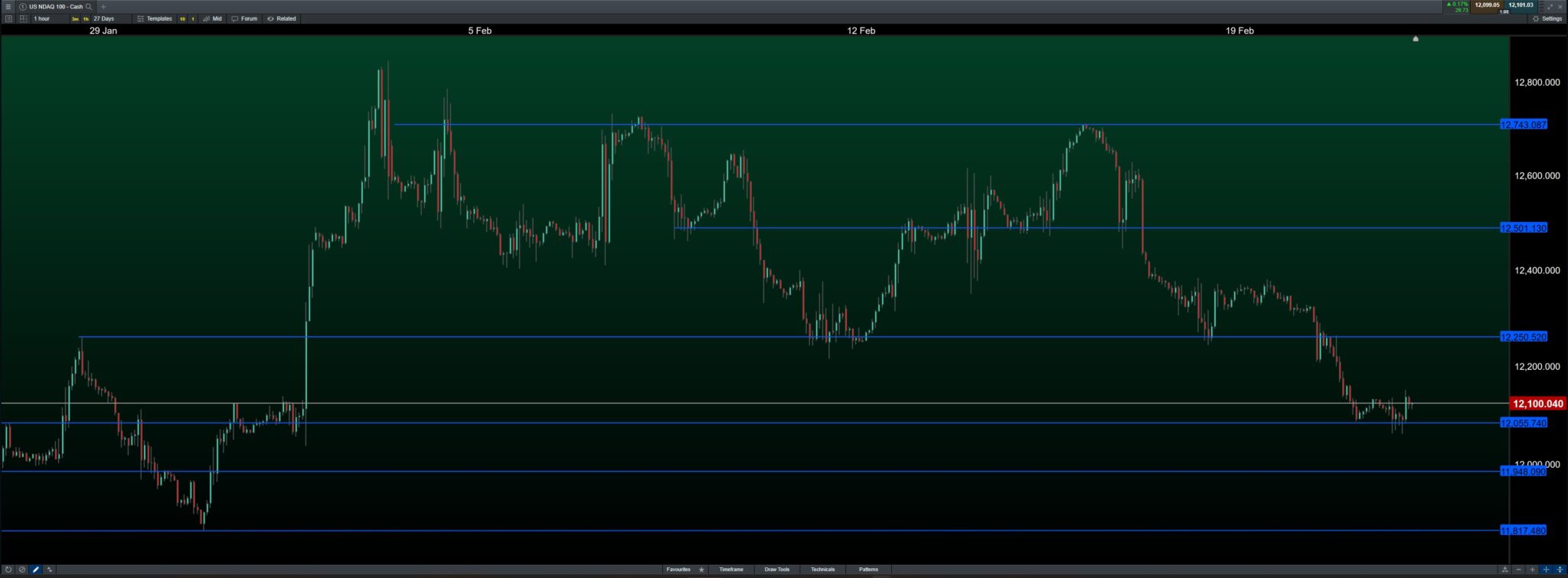Click the 12,600.000 price axis label
The width and height of the screenshot is (1568, 578).
pyautogui.click(x=1537, y=176)
